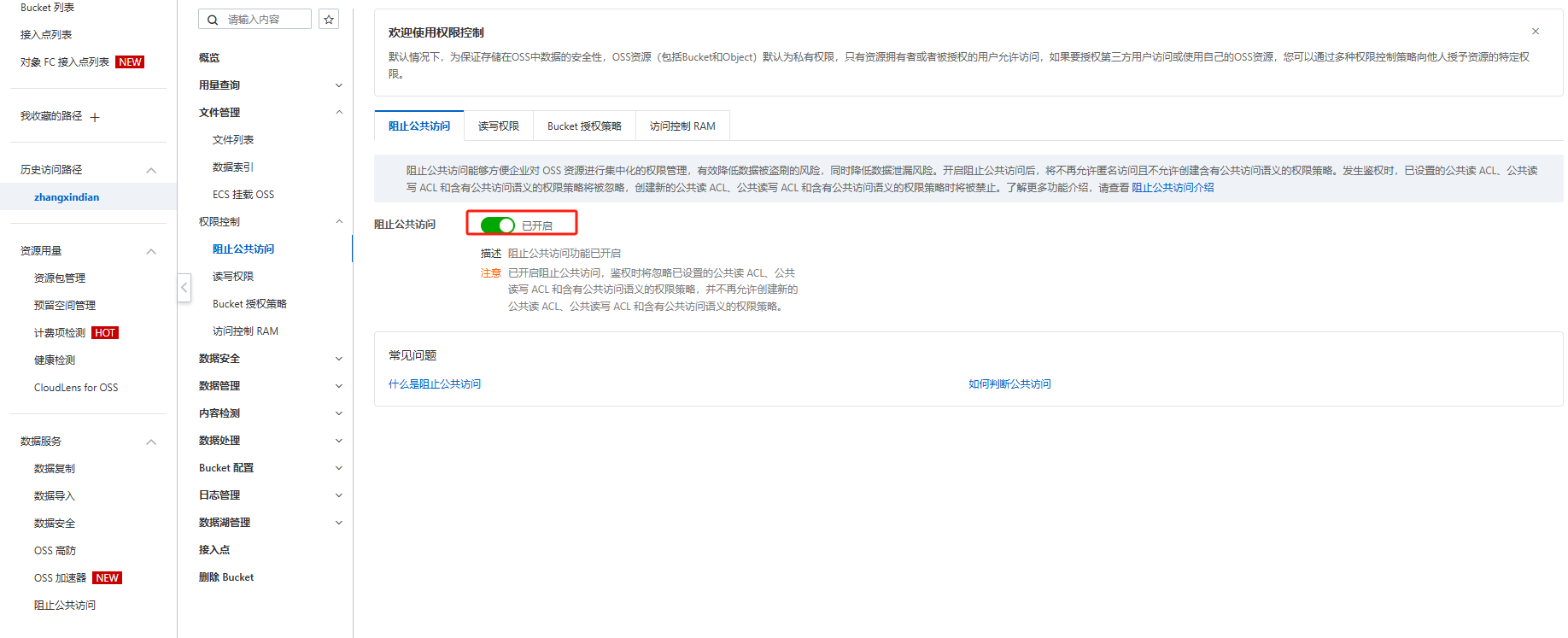This screenshot has width=1568, height=638.
Task: Open the Bucket 授权策略 tab
Action: pos(584,126)
